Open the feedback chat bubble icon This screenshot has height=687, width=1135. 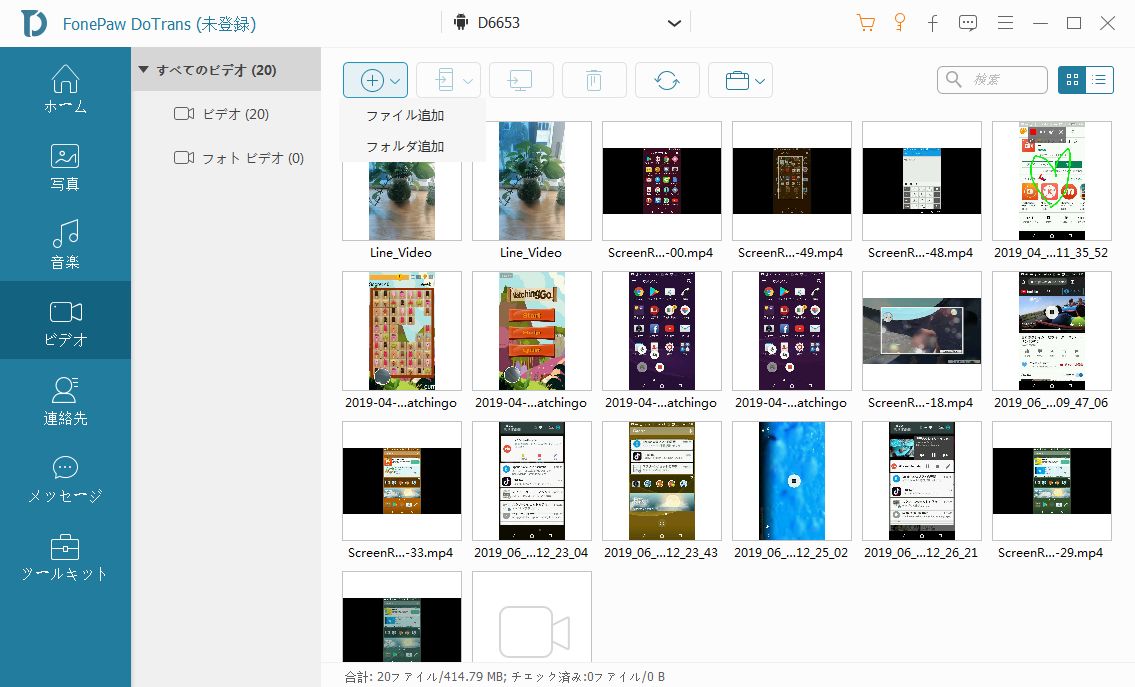967,23
